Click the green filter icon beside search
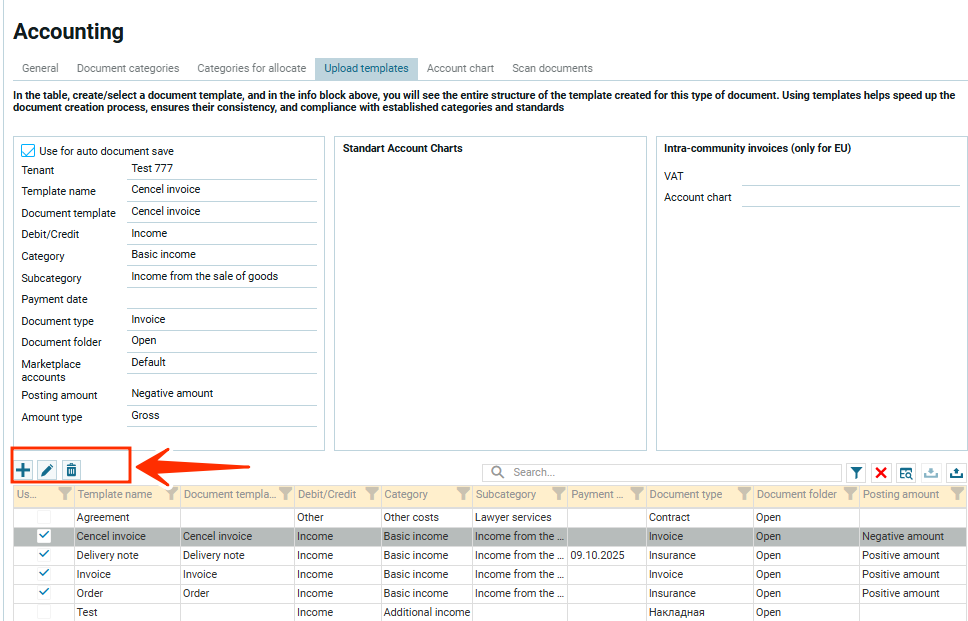 pos(857,473)
